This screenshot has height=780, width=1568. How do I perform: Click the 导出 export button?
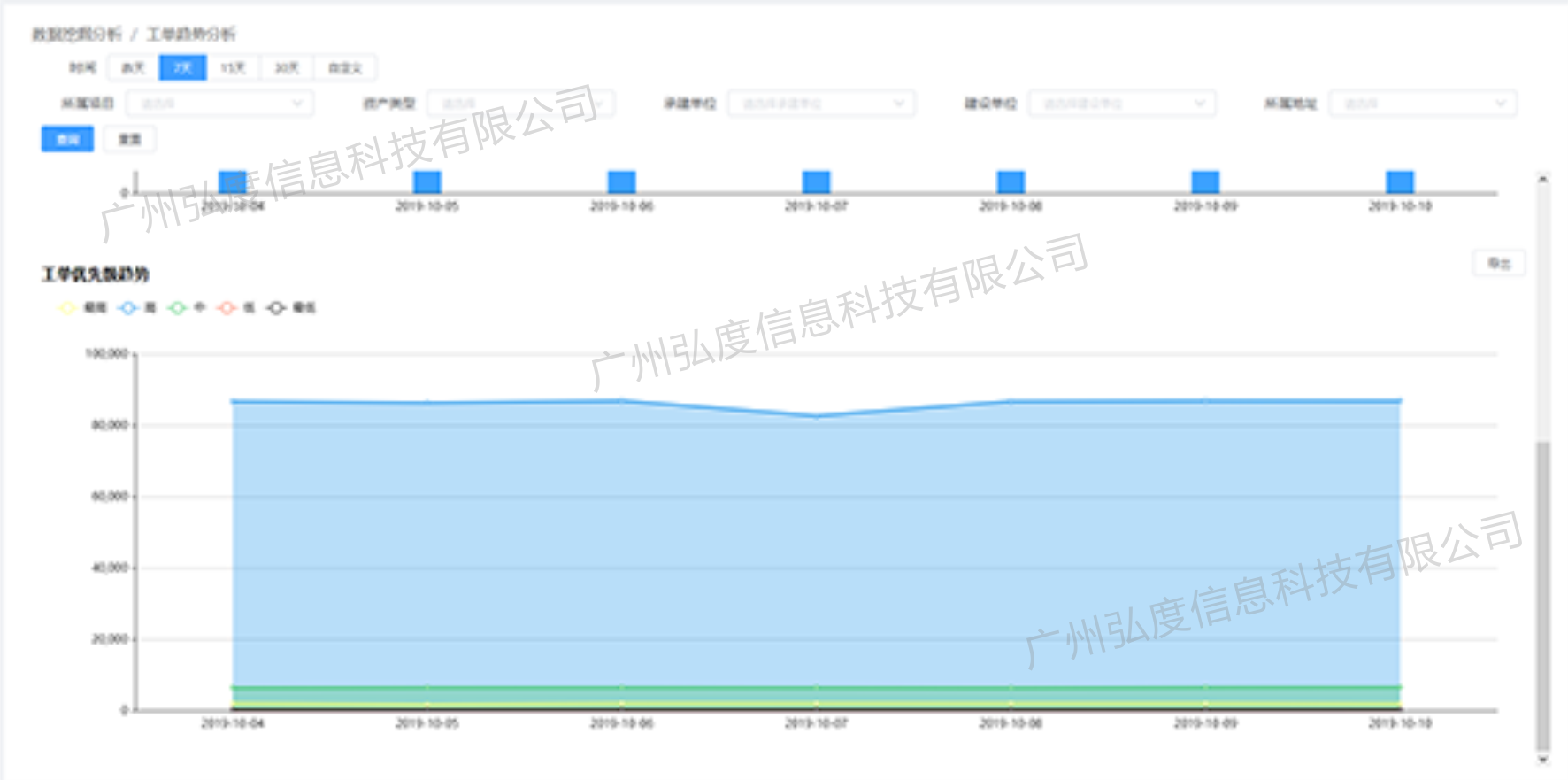[1499, 263]
